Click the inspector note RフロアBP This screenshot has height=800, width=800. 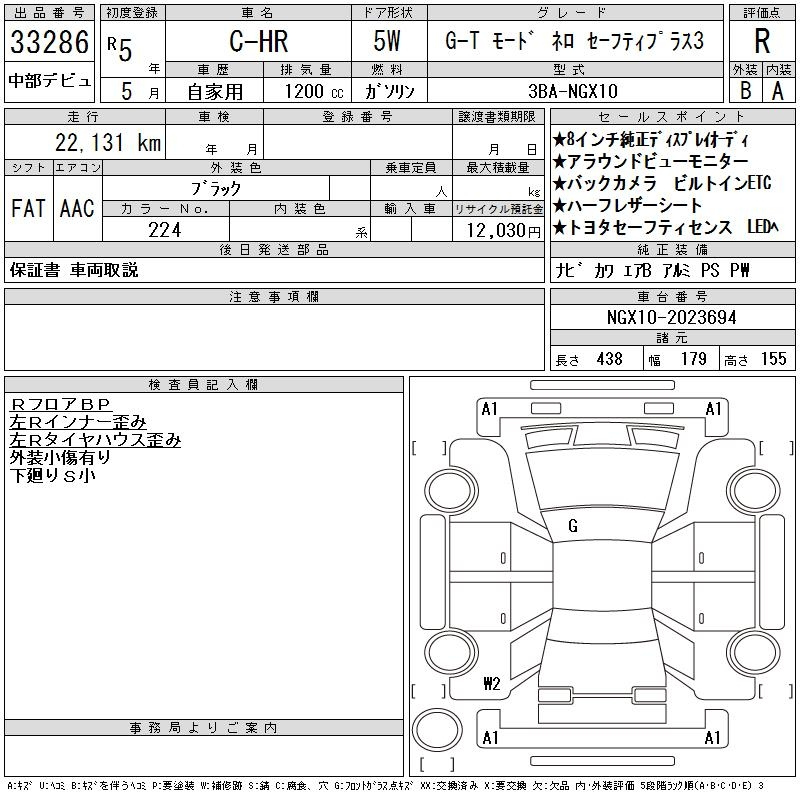(x=60, y=404)
